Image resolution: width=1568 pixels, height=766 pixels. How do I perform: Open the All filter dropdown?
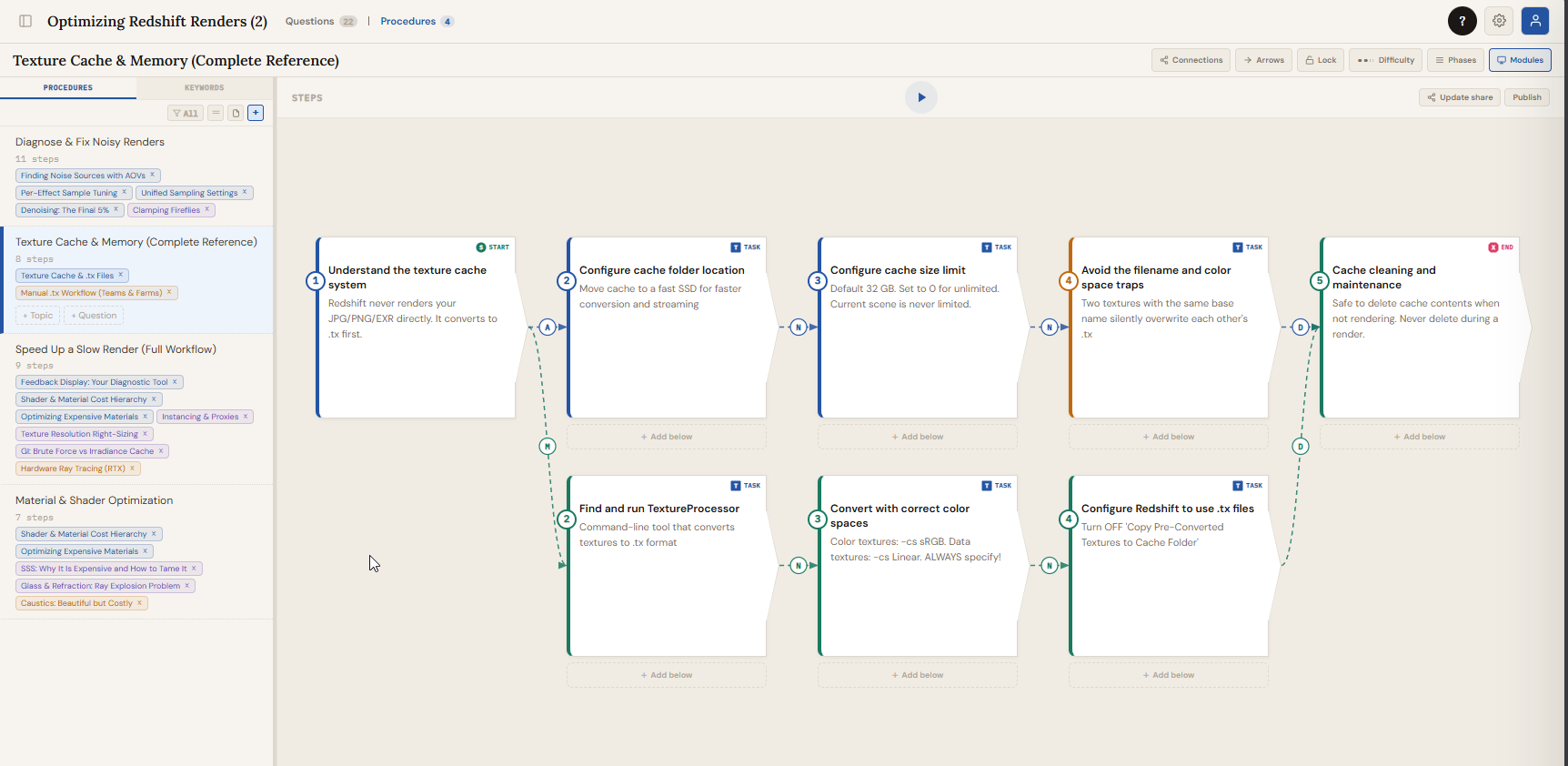(x=186, y=113)
